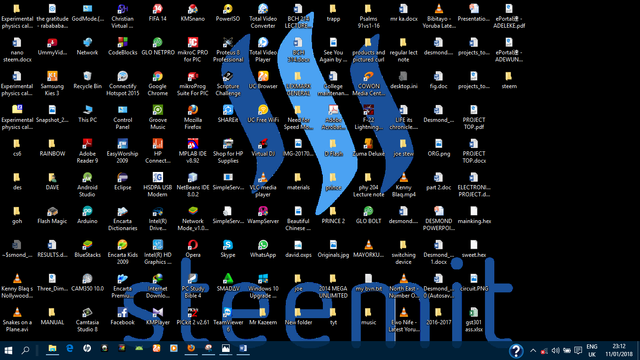Viewport: 640px width, 360px height.
Task: Open the 2016-2017 folder
Action: click(x=438, y=316)
